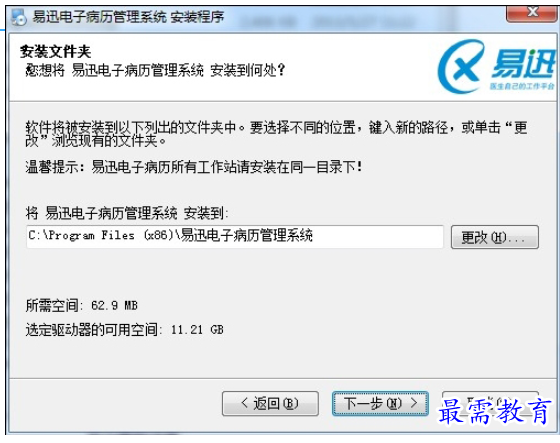Click the 安装到何处 question subheading
This screenshot has height=443, width=560.
tap(155, 70)
